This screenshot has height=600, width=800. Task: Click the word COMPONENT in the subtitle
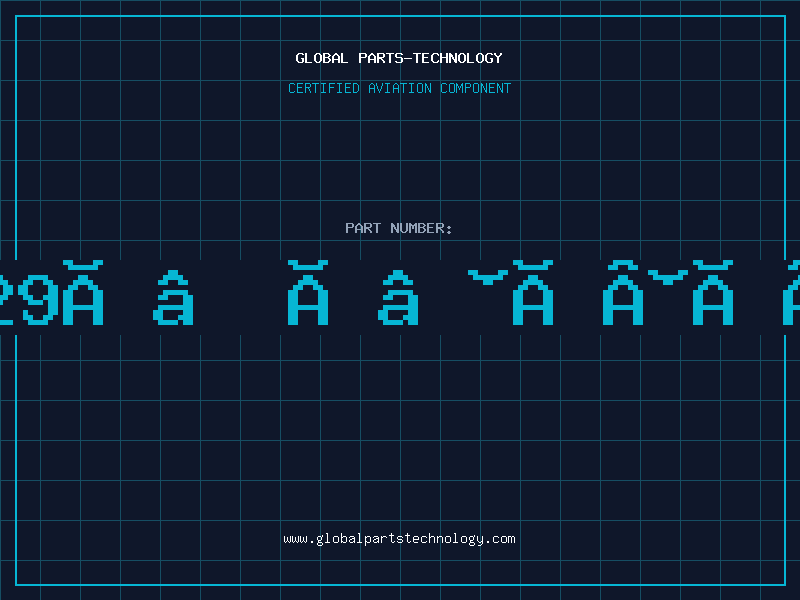476,88
